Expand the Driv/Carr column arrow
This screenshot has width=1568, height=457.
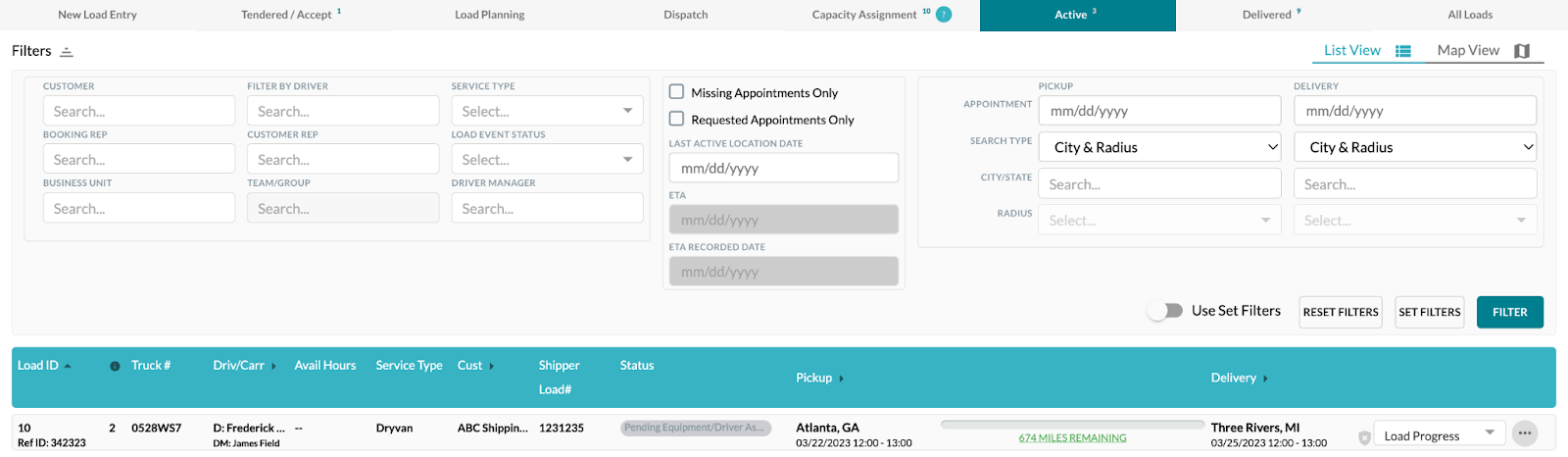pos(273,367)
